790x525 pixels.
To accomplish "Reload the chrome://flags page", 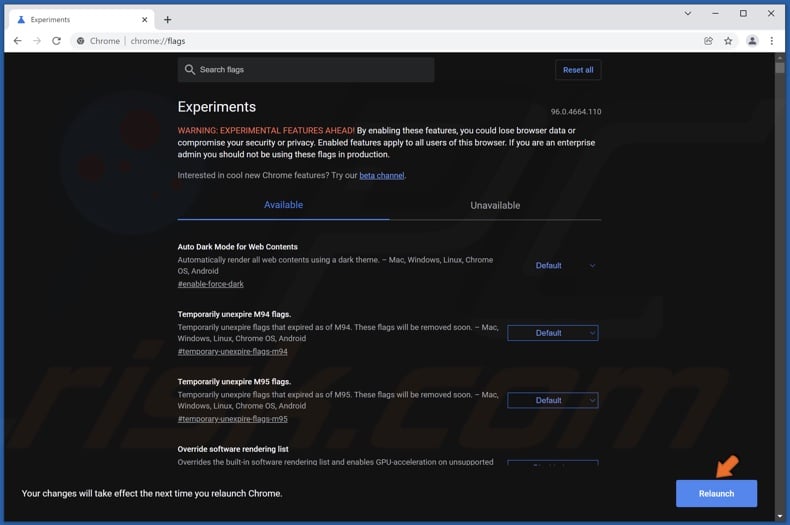I will pos(56,41).
